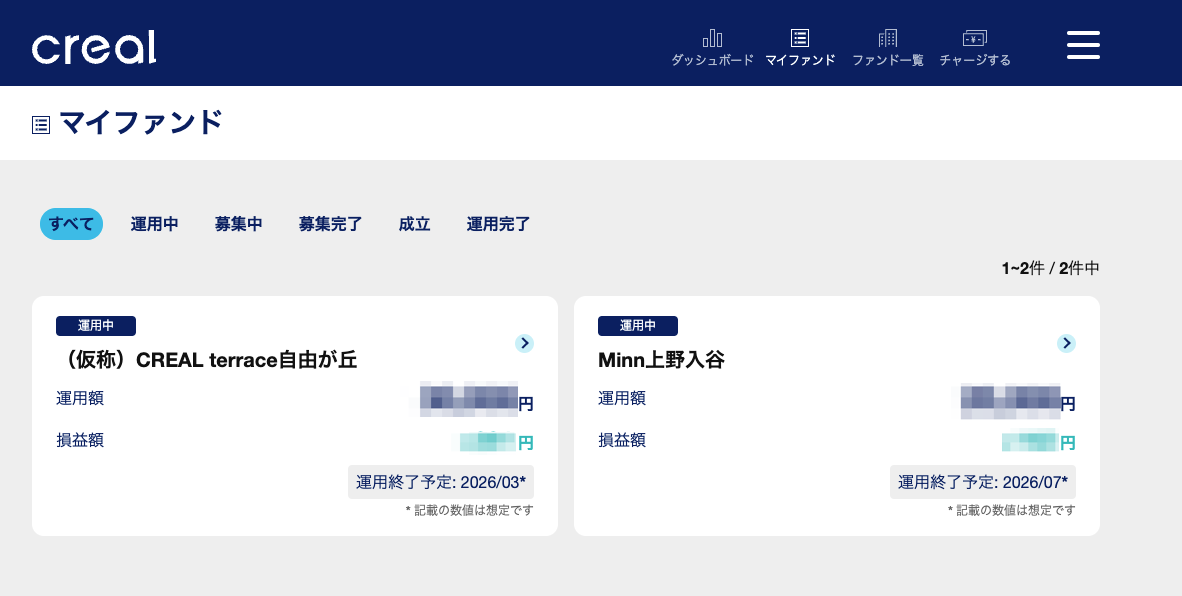1182x596 pixels.
Task: Click 運用終了予定: 2026/07* label
Action: [982, 482]
